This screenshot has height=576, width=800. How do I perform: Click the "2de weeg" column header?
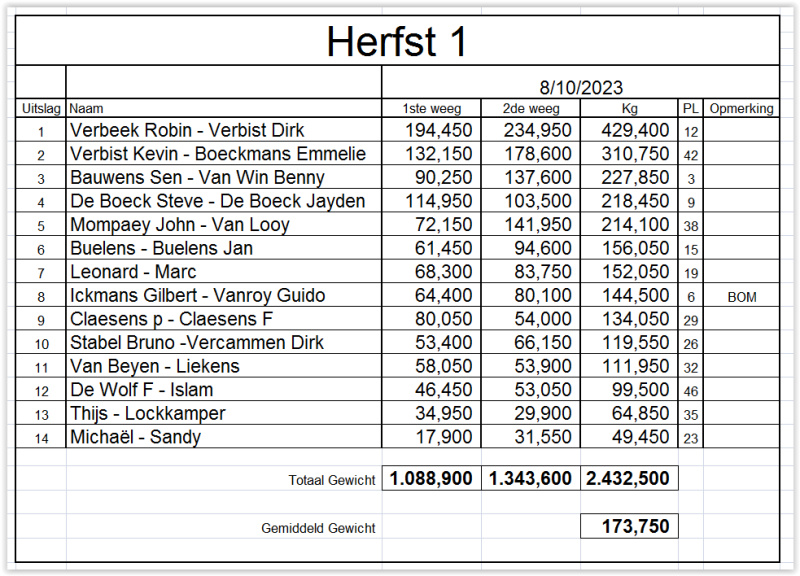pyautogui.click(x=530, y=108)
